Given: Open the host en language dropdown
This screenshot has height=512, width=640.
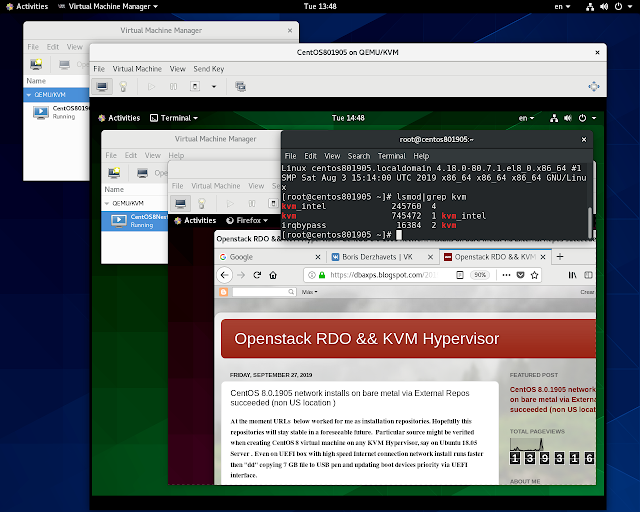Looking at the screenshot, I should click(x=562, y=7).
